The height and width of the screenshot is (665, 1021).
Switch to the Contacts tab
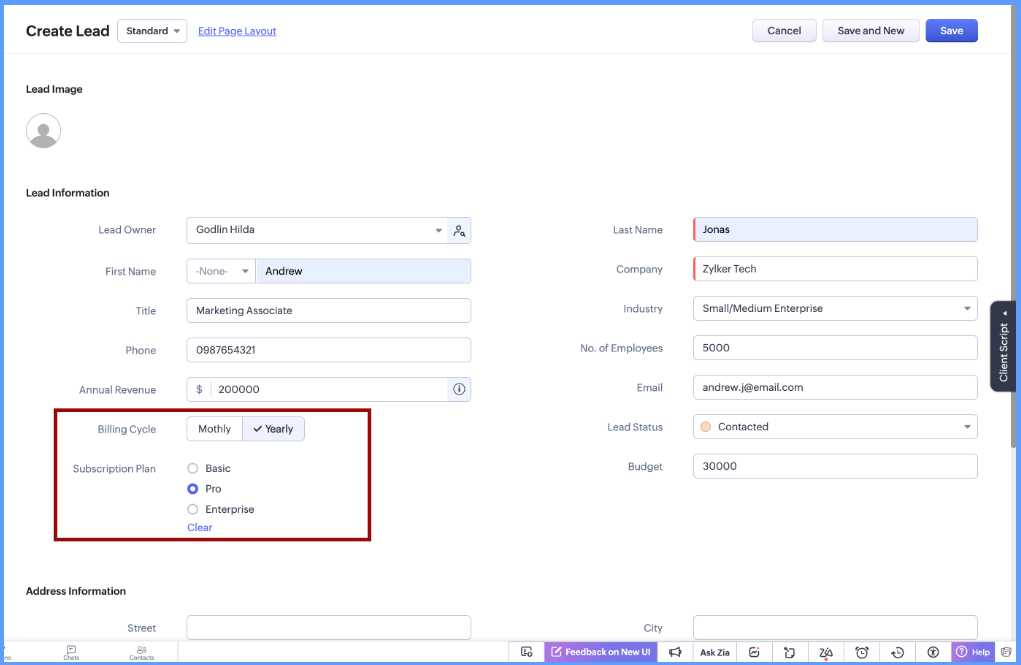(x=141, y=652)
